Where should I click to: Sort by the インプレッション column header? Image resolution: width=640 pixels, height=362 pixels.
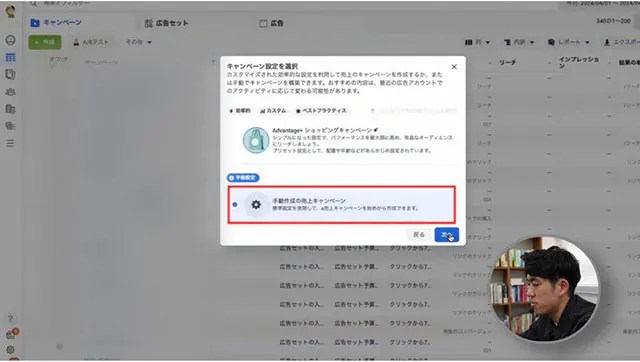(578, 62)
